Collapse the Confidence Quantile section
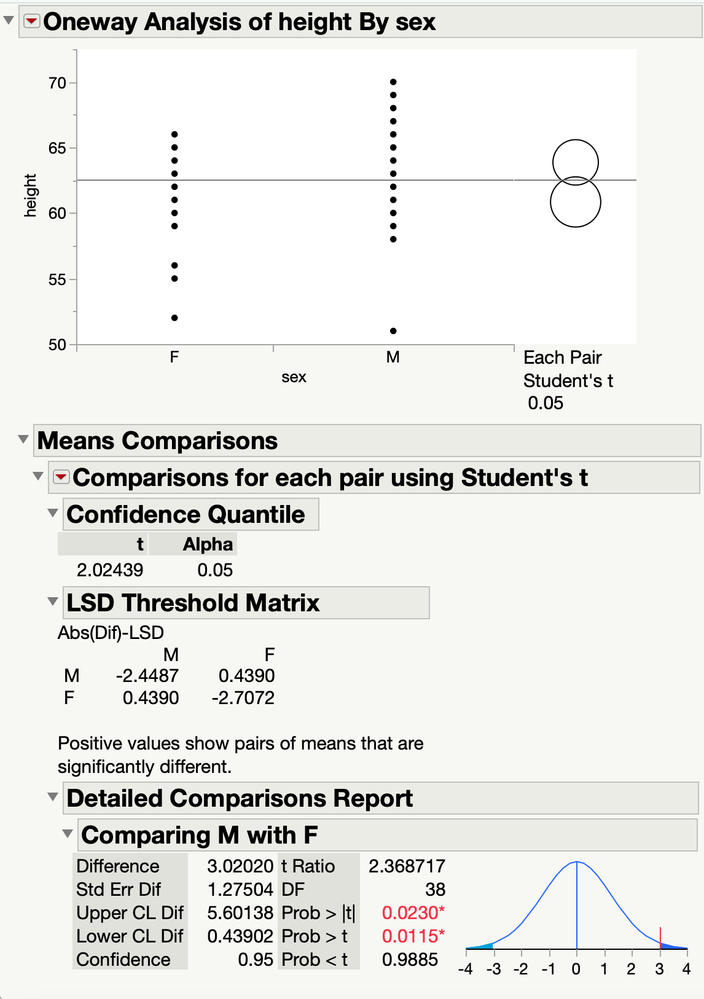Viewport: 704px width, 999px height. pos(54,514)
